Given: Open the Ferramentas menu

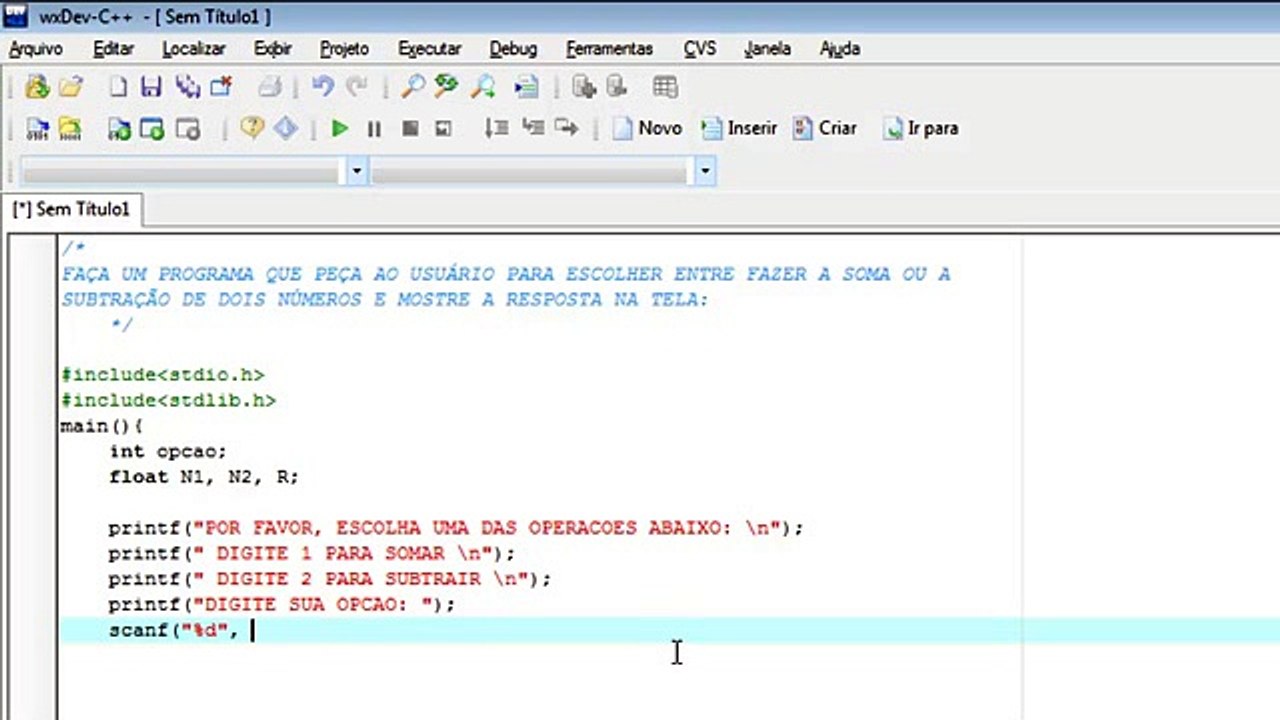Looking at the screenshot, I should coord(609,48).
